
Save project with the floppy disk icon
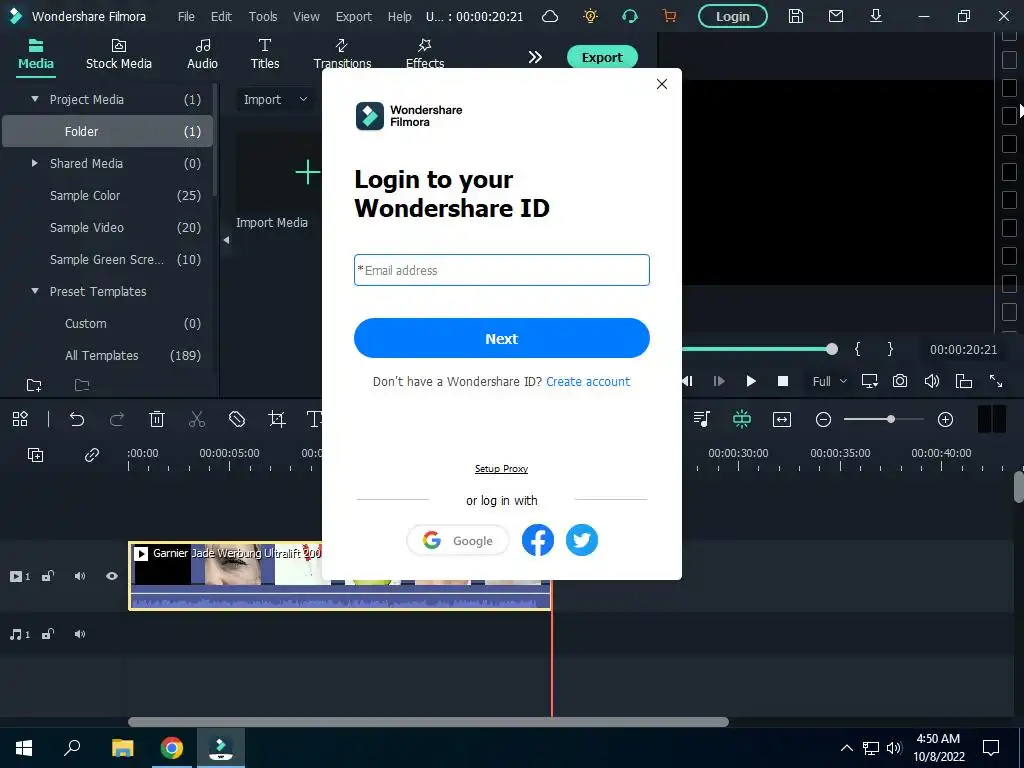click(795, 16)
